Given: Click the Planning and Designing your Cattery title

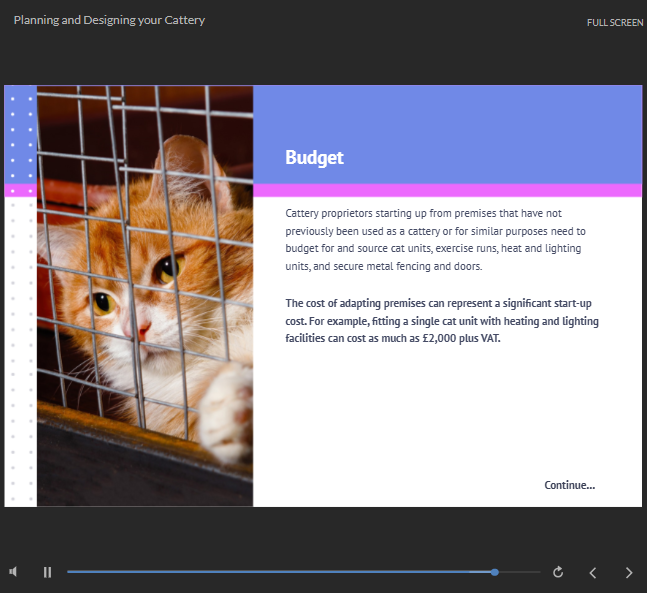Looking at the screenshot, I should [109, 20].
